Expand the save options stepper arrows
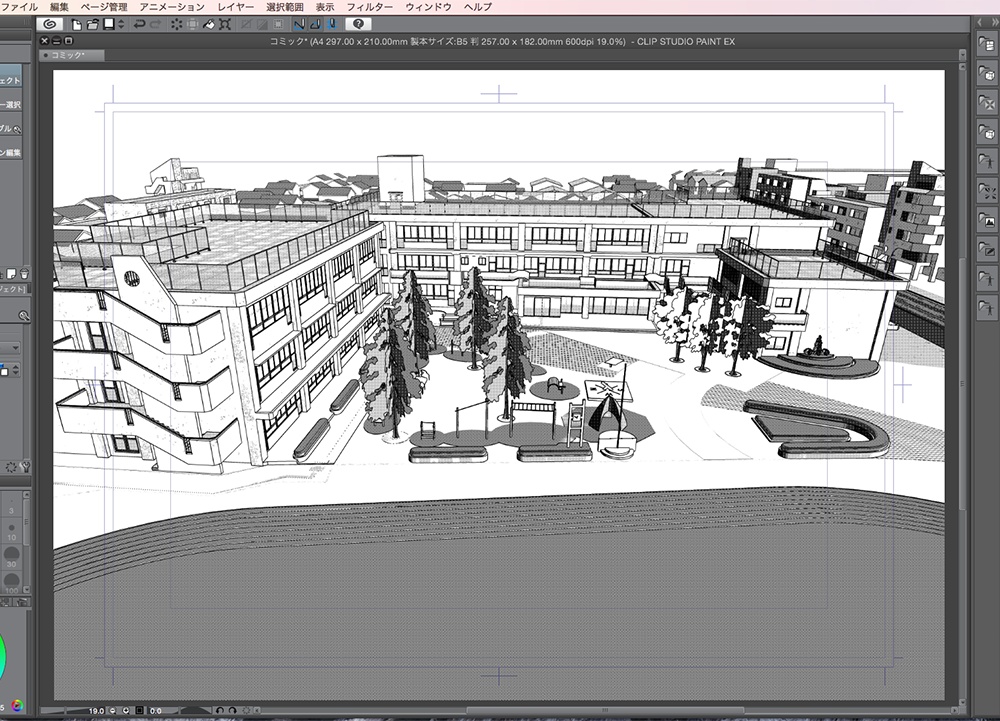Image resolution: width=1000 pixels, height=721 pixels. (x=119, y=23)
